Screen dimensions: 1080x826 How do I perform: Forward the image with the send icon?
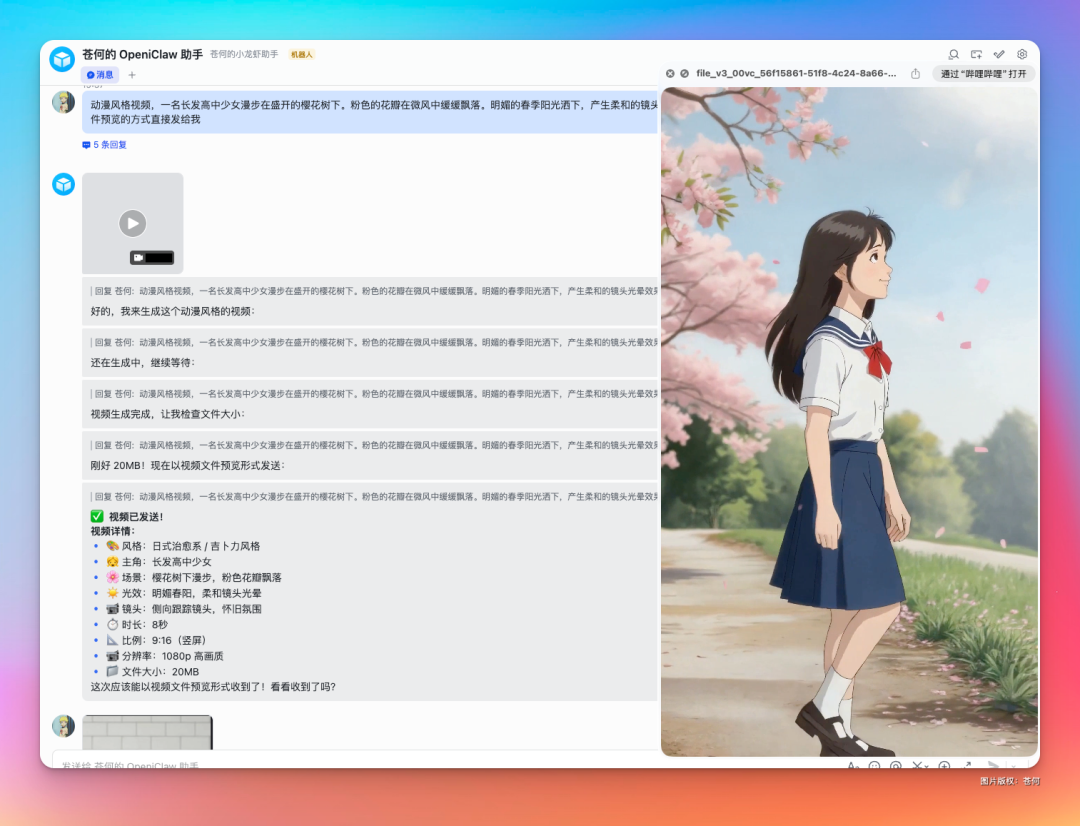(994, 765)
